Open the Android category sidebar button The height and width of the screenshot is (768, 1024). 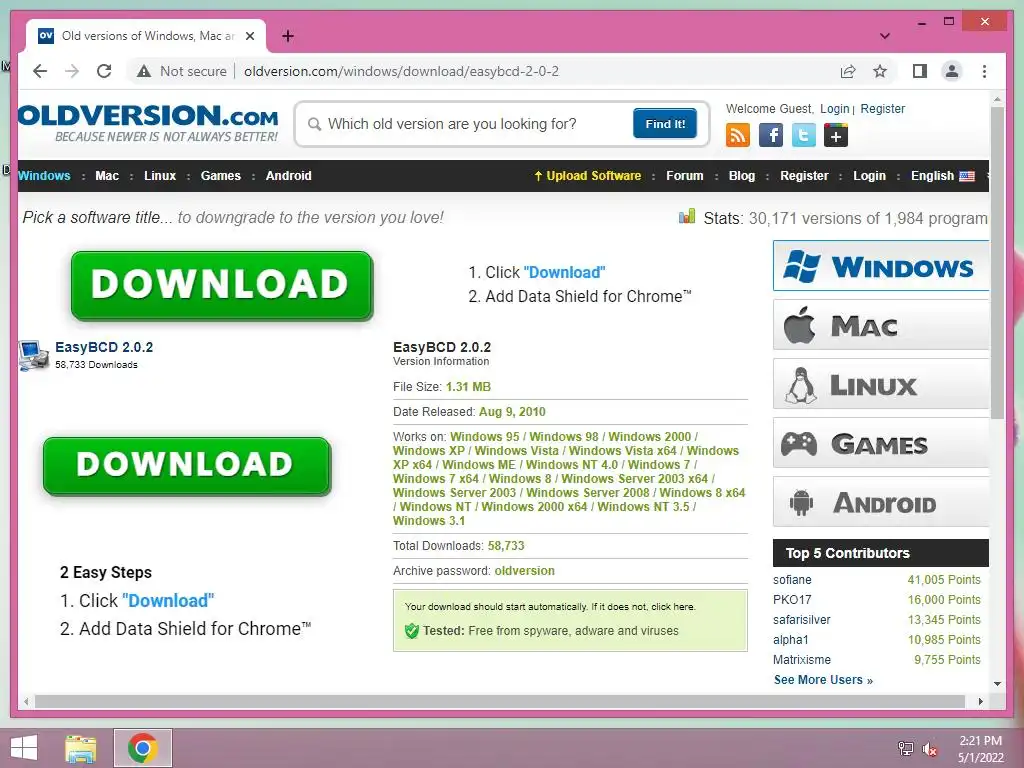[x=881, y=502]
